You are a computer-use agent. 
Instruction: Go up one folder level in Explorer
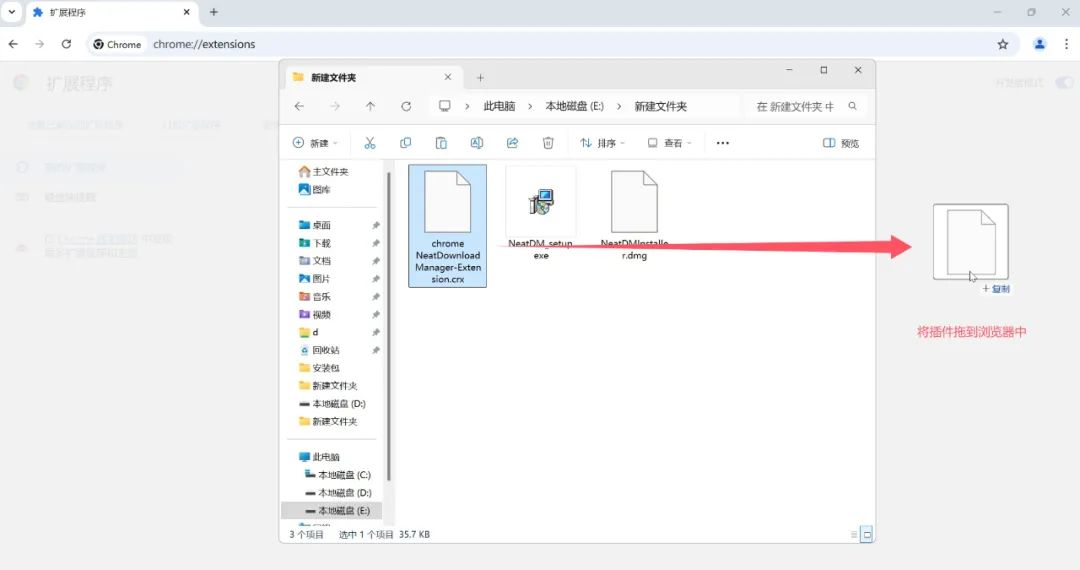[x=371, y=106]
